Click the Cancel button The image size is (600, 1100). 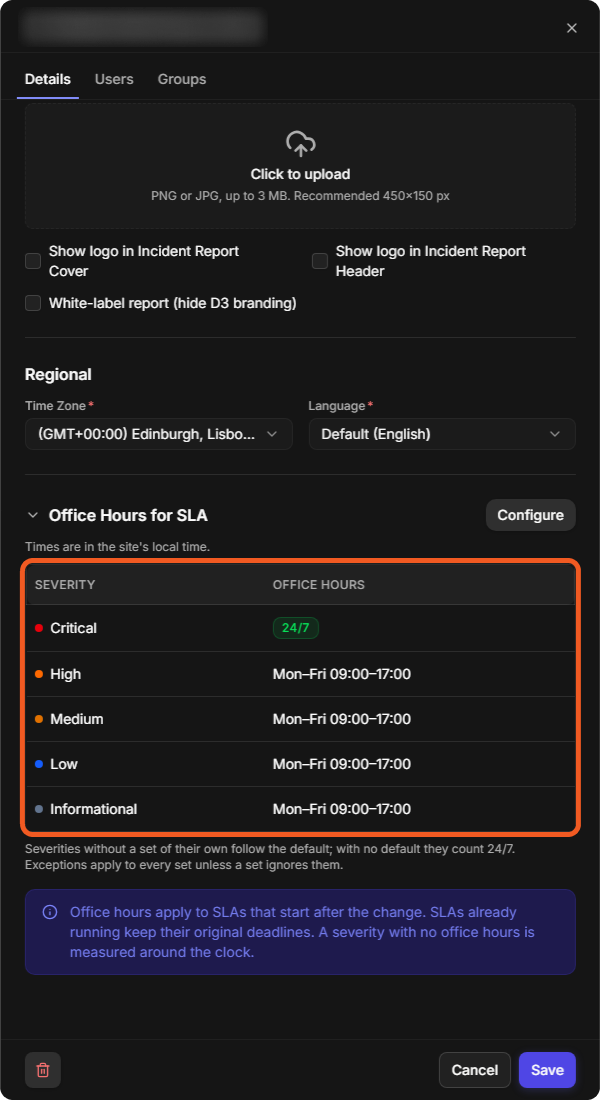click(x=475, y=1070)
